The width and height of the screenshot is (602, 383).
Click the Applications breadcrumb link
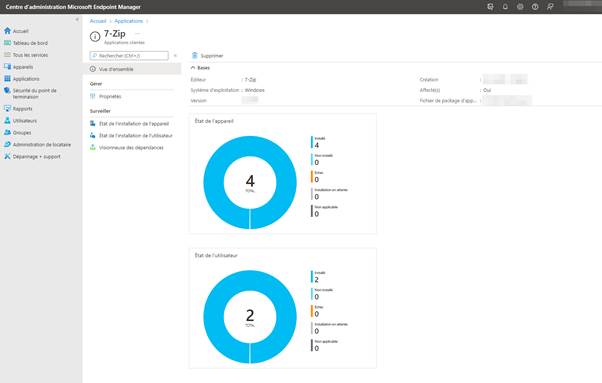pos(129,21)
